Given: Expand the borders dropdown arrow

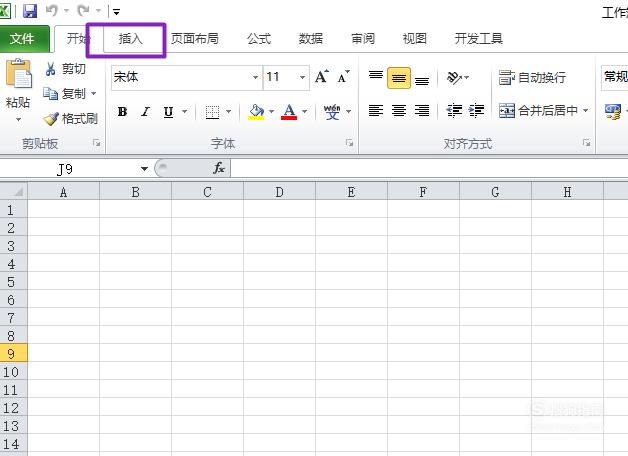Looking at the screenshot, I should pyautogui.click(x=229, y=111).
